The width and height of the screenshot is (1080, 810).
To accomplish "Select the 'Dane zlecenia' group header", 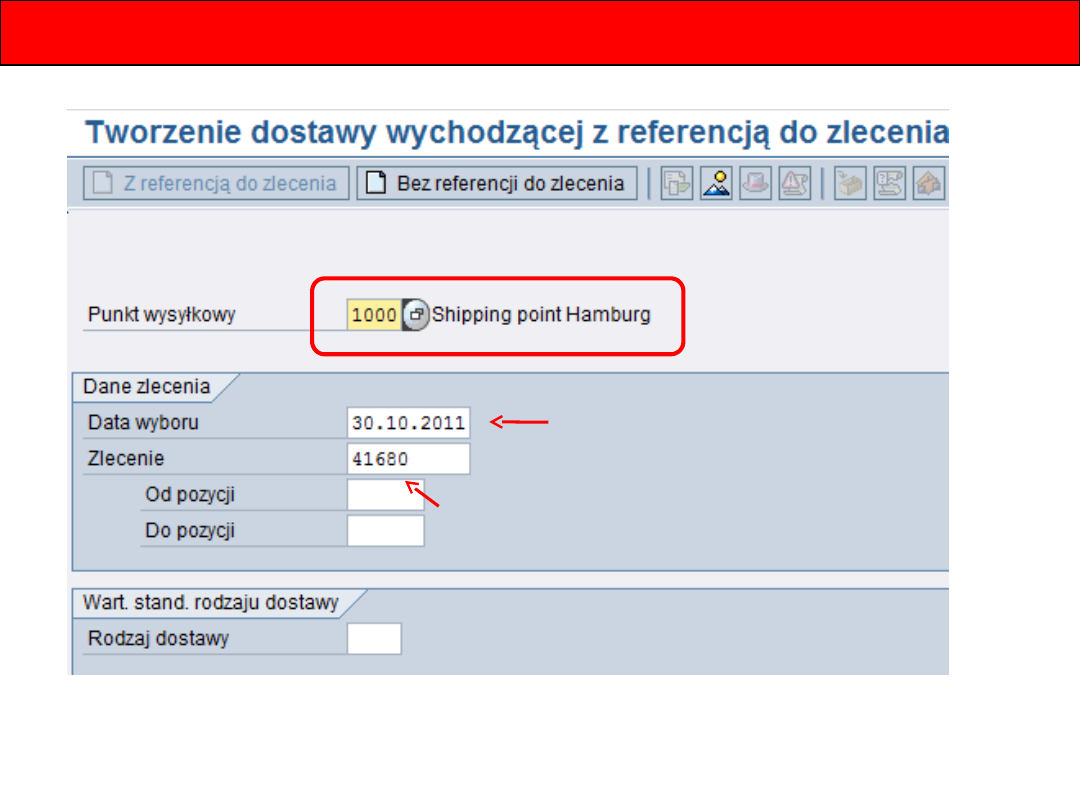I will [147, 387].
